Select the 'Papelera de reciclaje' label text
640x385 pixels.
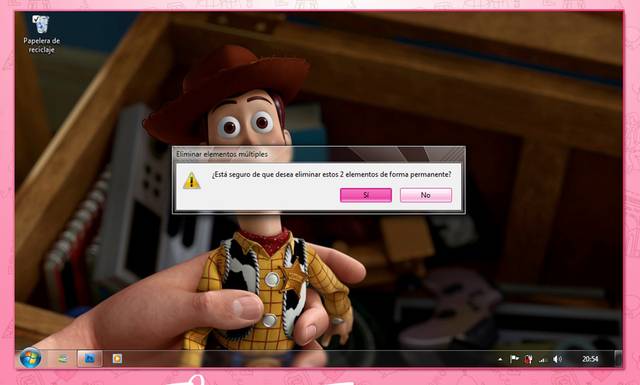point(42,45)
